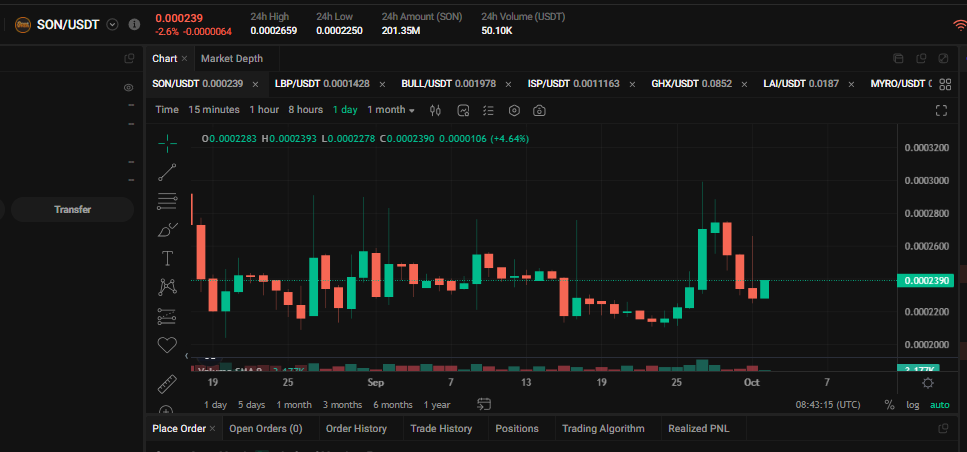The width and height of the screenshot is (967, 452).
Task: Open the SON/USDT pair selector dropdown
Action: point(112,25)
